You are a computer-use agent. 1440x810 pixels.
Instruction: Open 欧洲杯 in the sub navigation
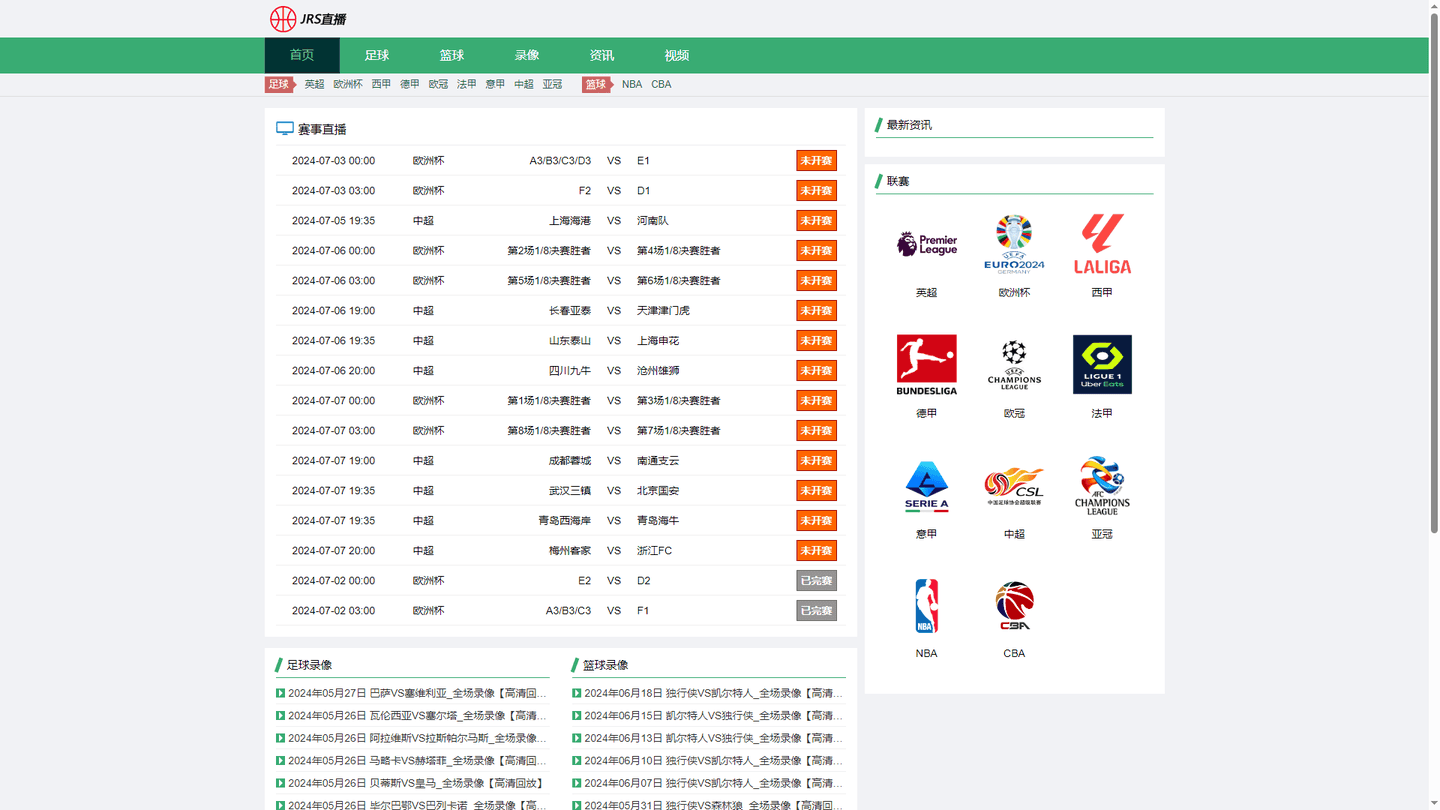[x=348, y=84]
